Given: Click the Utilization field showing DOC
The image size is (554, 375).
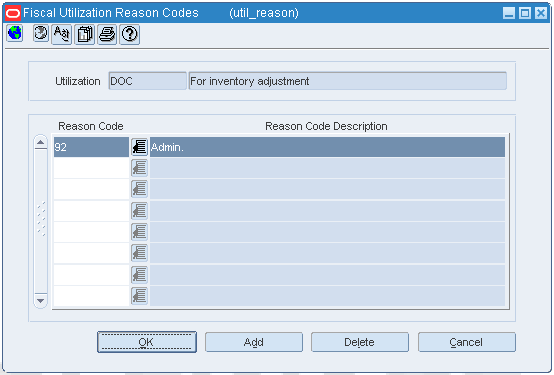Looking at the screenshot, I should 147,81.
